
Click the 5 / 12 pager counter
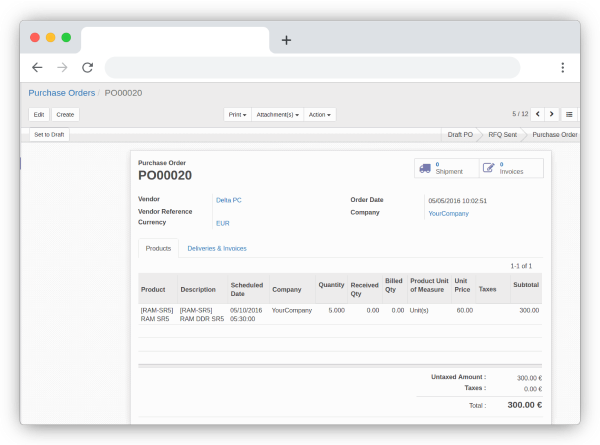point(520,114)
